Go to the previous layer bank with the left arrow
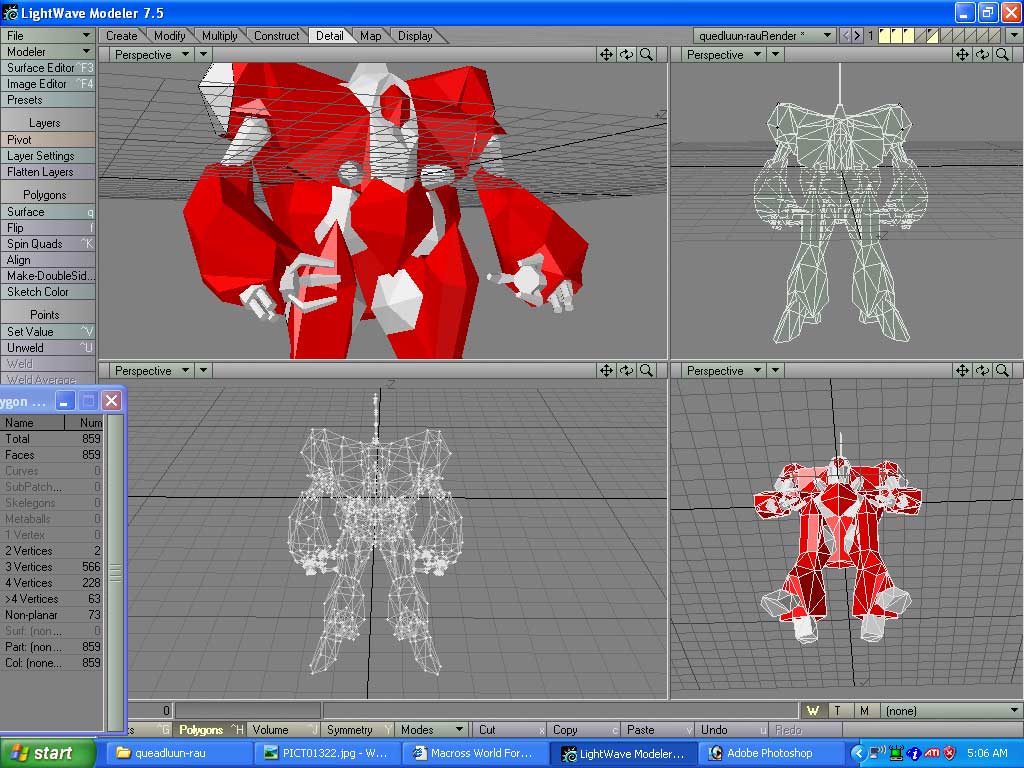Viewport: 1024px width, 768px height. tap(845, 35)
